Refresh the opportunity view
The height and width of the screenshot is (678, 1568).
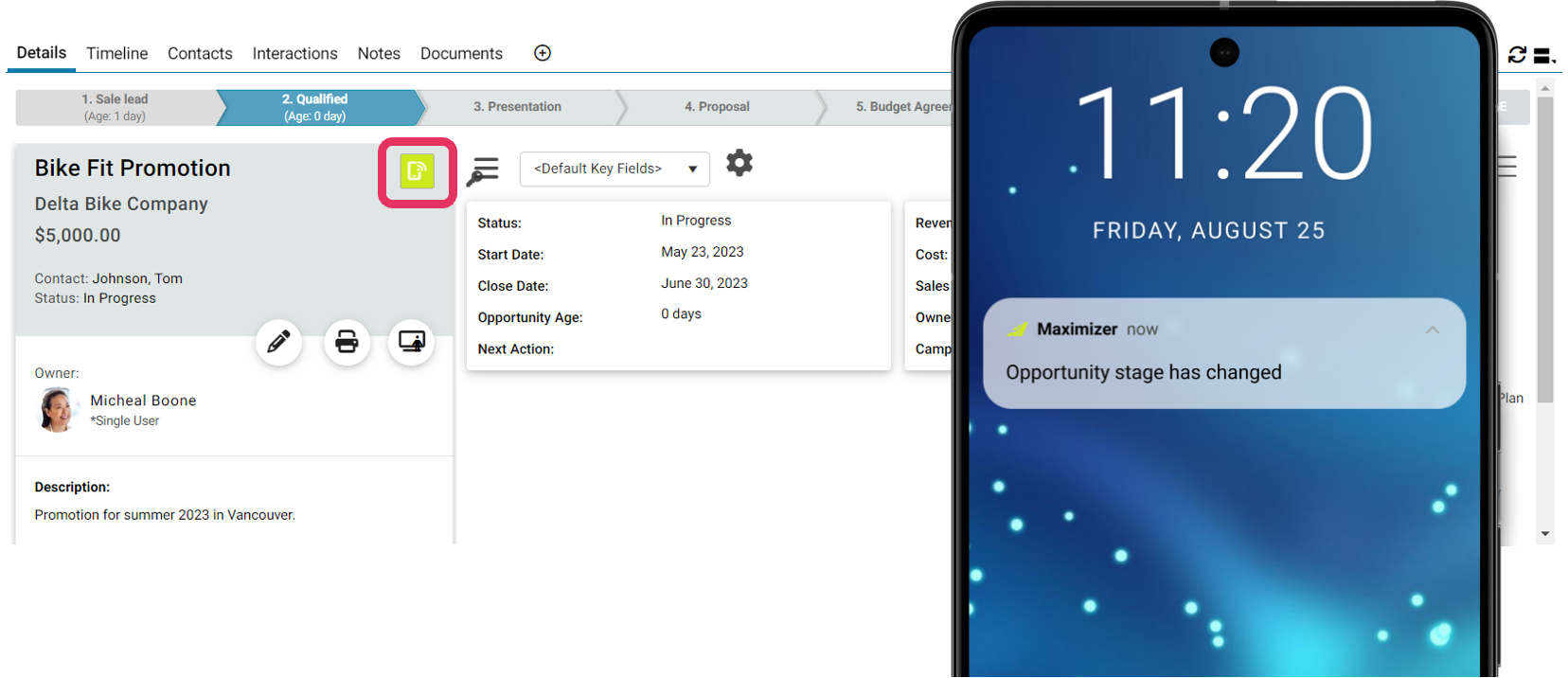[x=1517, y=55]
